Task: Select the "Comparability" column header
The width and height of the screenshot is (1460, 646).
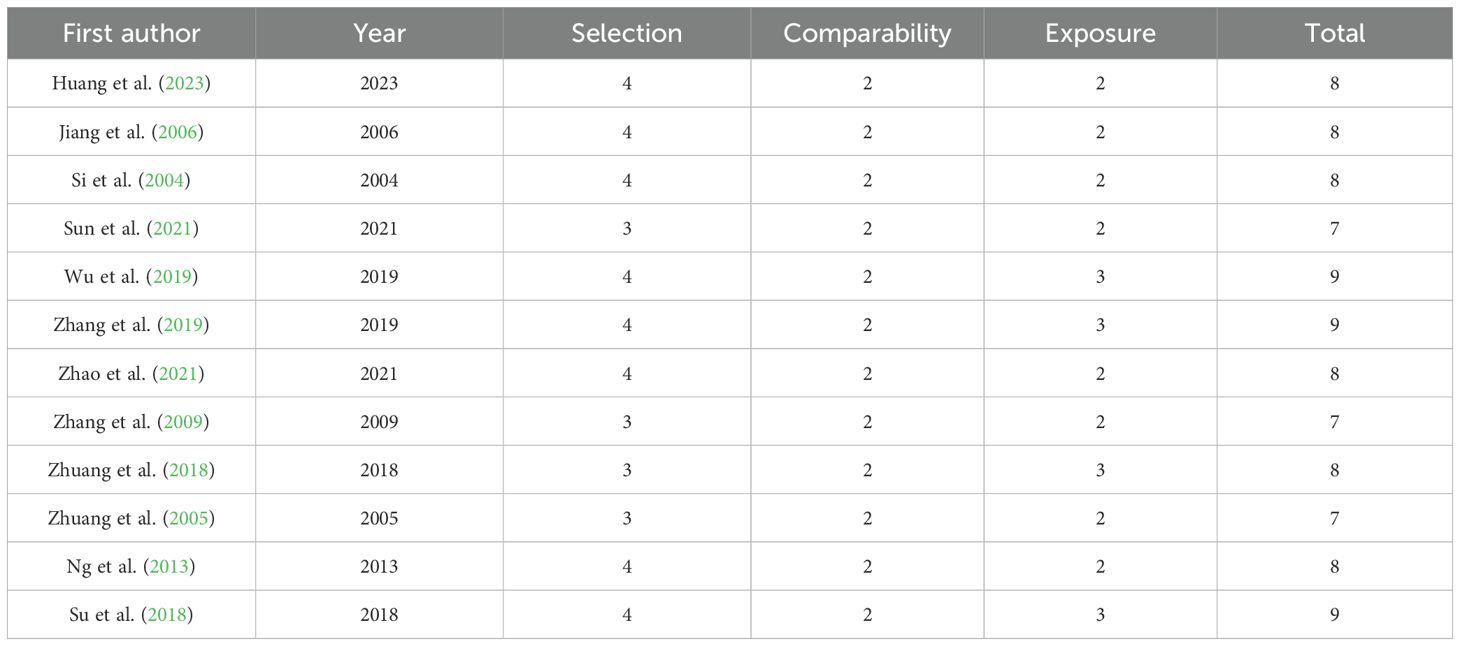Action: pos(867,33)
